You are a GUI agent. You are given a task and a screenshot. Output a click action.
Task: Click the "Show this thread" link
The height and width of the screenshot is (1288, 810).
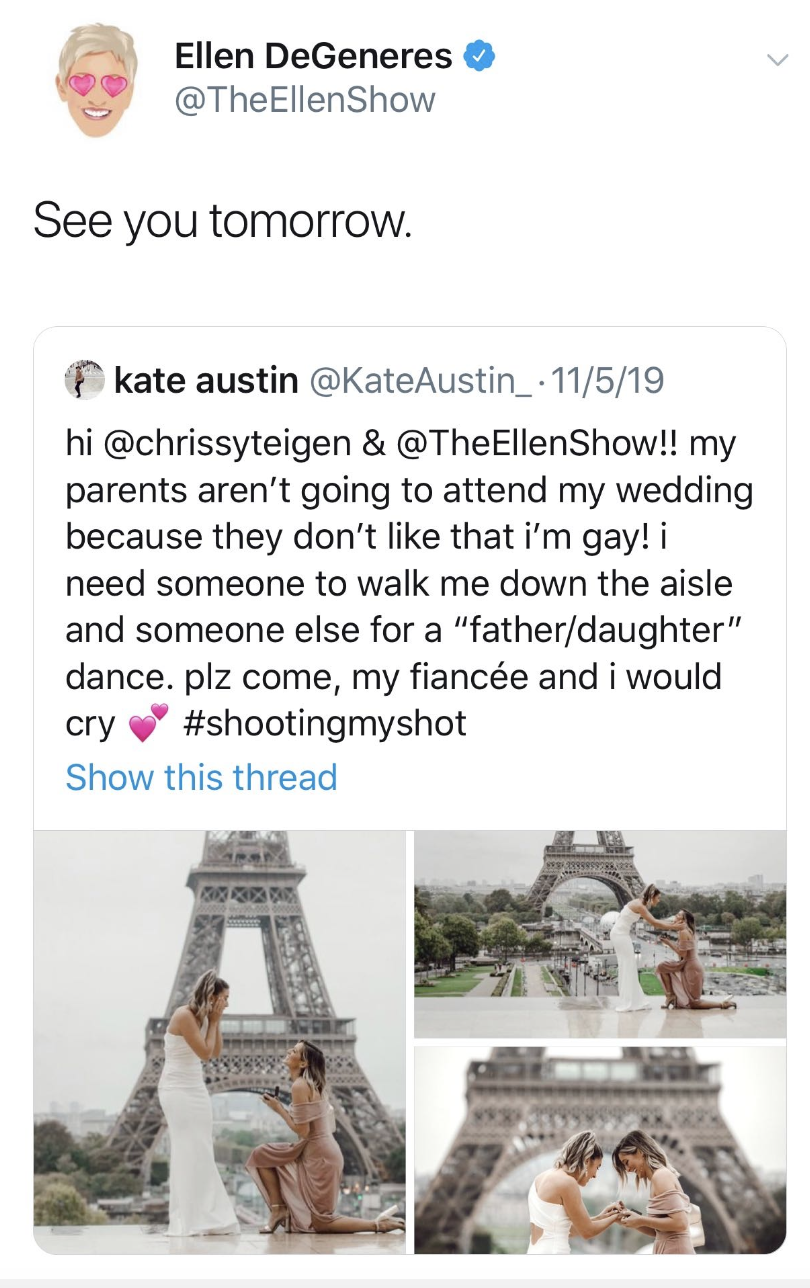(201, 777)
